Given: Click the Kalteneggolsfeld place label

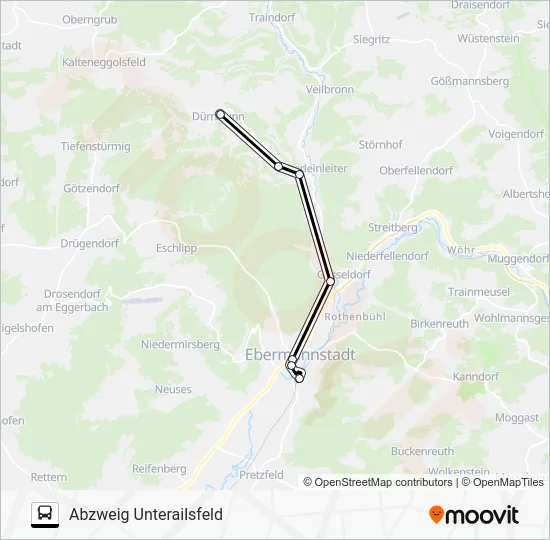Looking at the screenshot, I should 104,62.
